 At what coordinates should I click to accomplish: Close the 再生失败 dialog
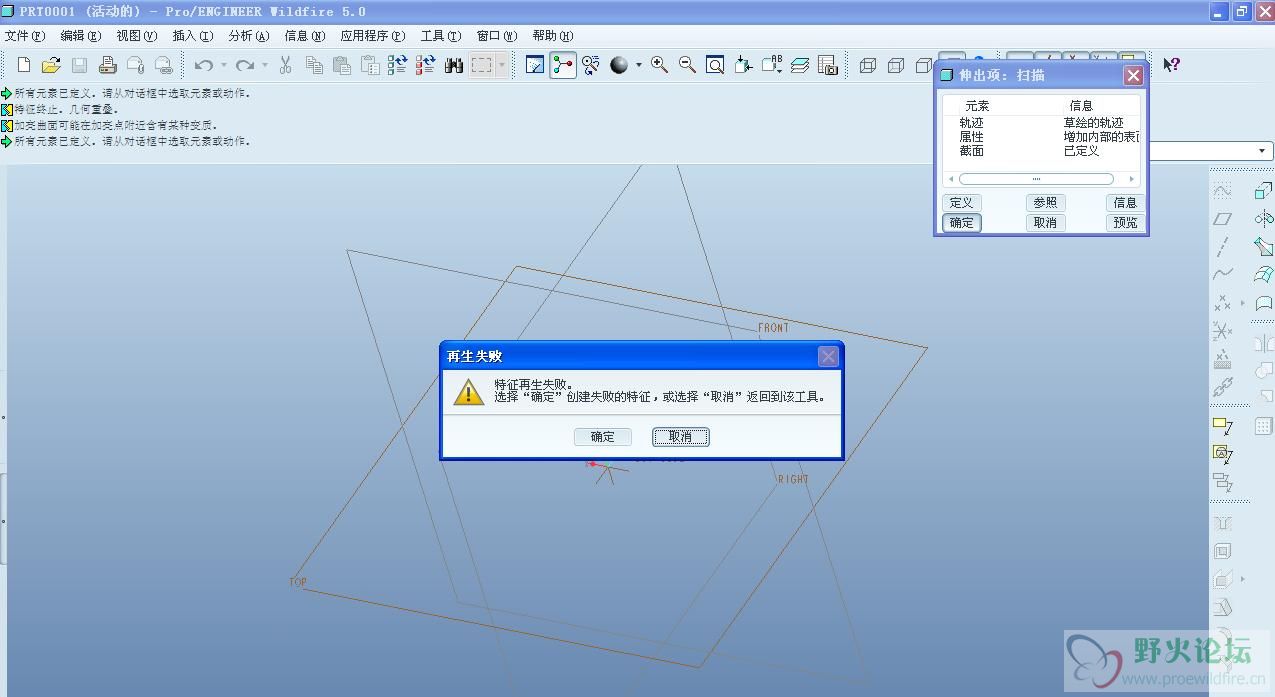point(828,356)
